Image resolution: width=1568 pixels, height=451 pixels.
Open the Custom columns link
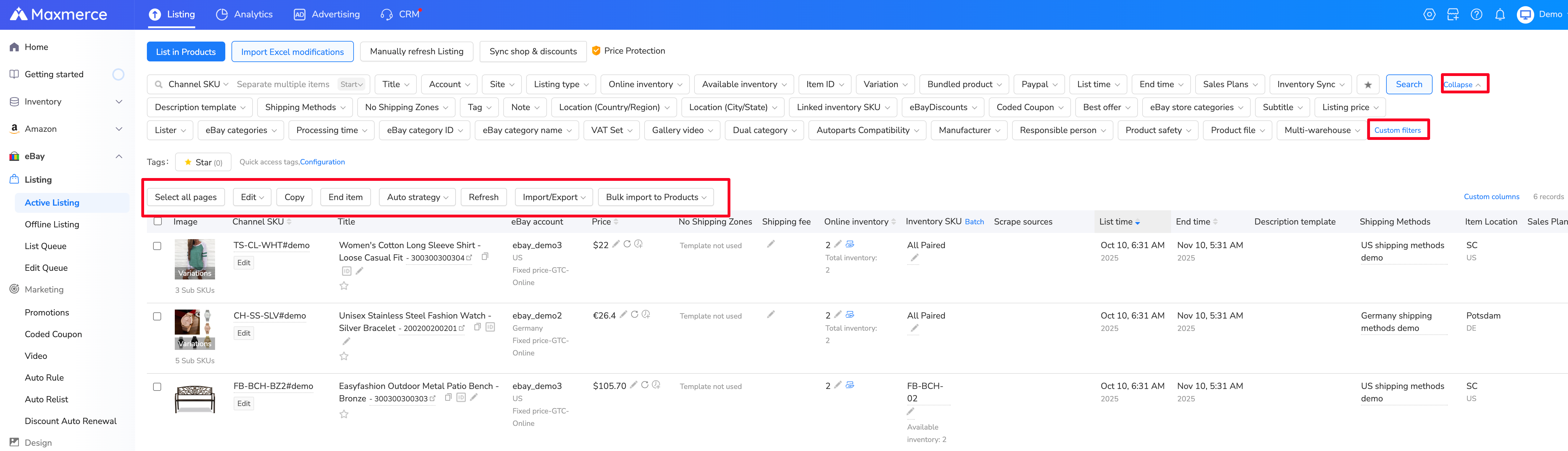[x=1491, y=197]
